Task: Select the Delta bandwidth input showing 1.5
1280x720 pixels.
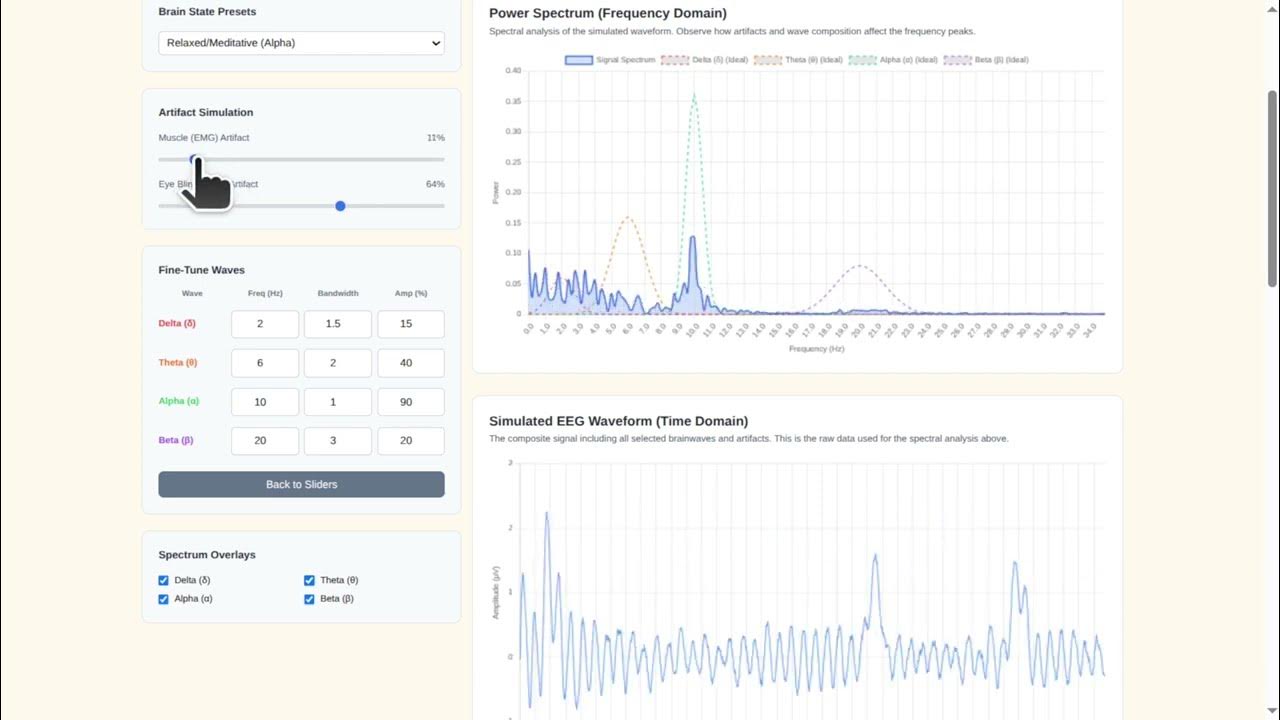Action: [x=337, y=323]
